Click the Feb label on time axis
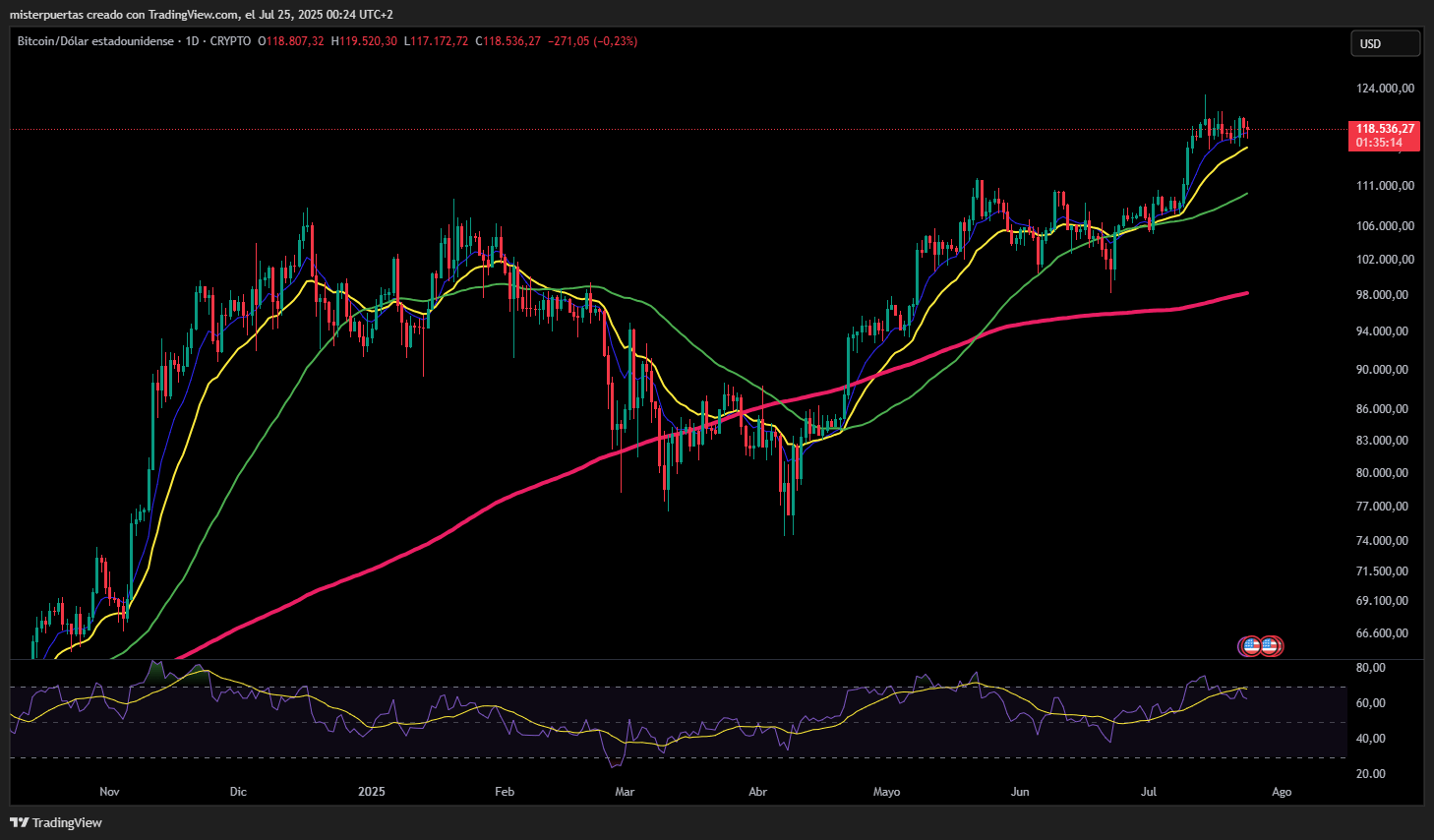Image resolution: width=1434 pixels, height=840 pixels. 505,792
